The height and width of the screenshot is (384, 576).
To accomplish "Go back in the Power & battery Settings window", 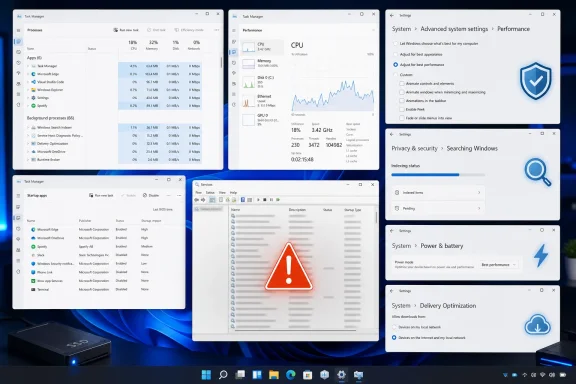I will click(392, 231).
